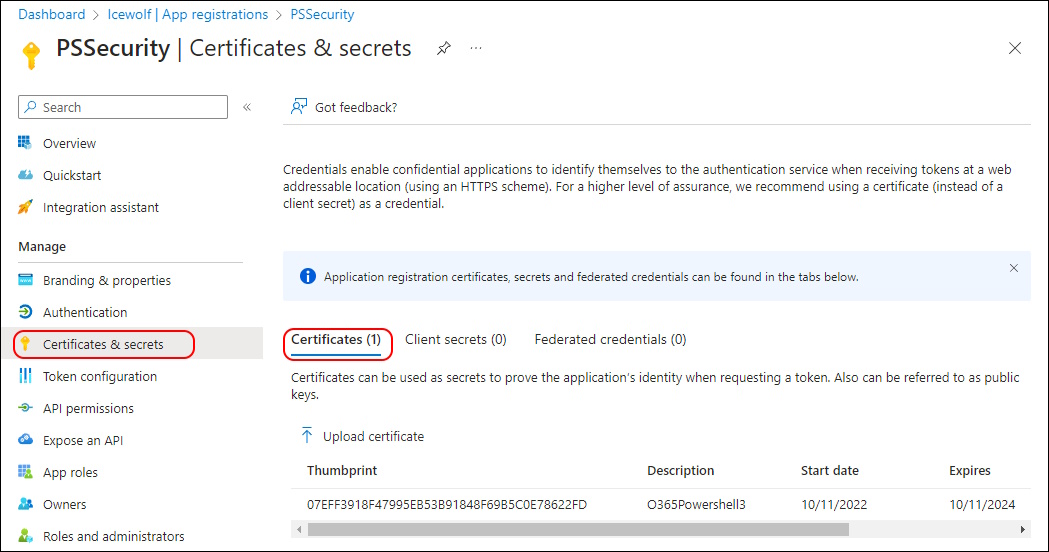Click the horizontal scrollbar right arrow

click(1022, 530)
